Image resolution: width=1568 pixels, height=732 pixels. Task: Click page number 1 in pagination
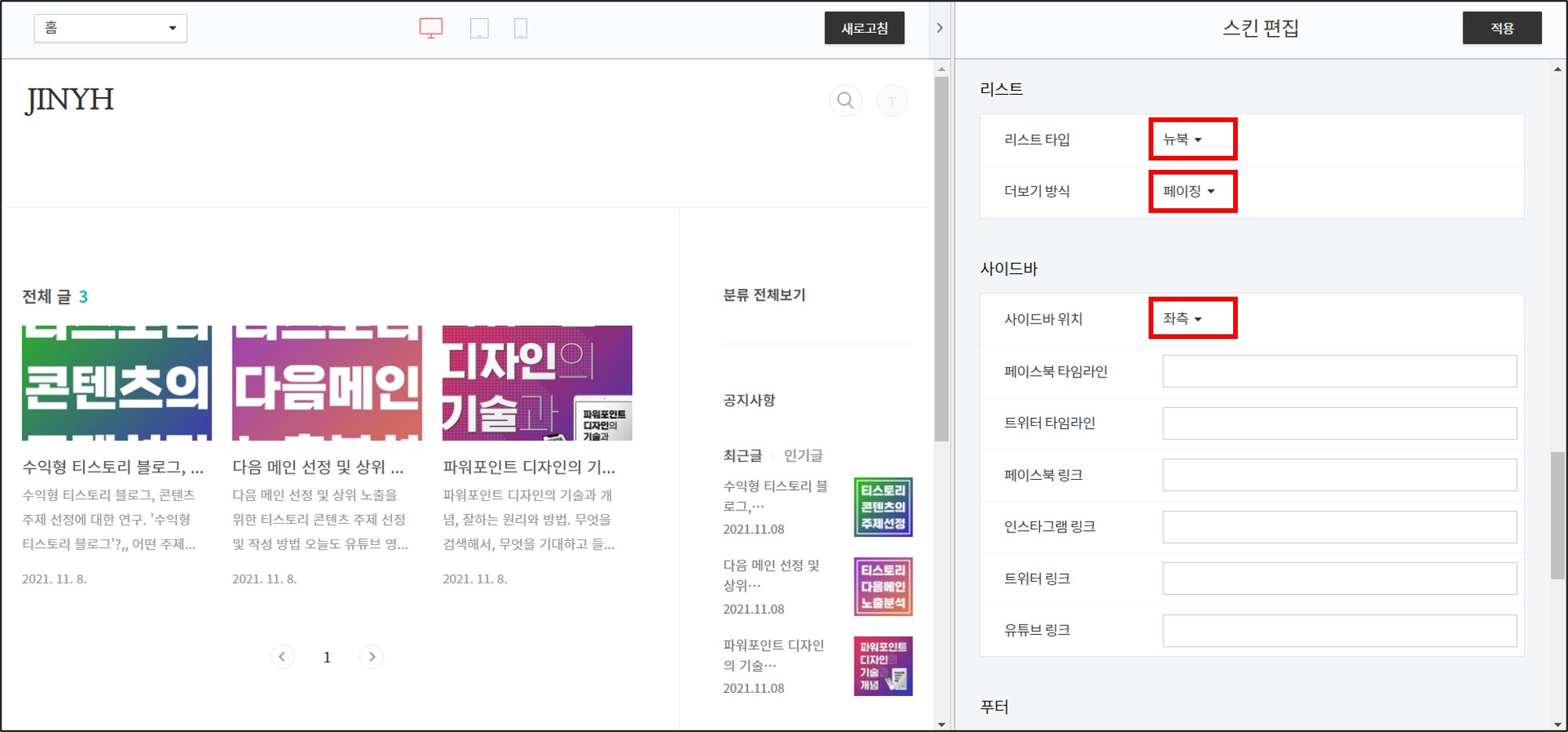click(x=327, y=658)
